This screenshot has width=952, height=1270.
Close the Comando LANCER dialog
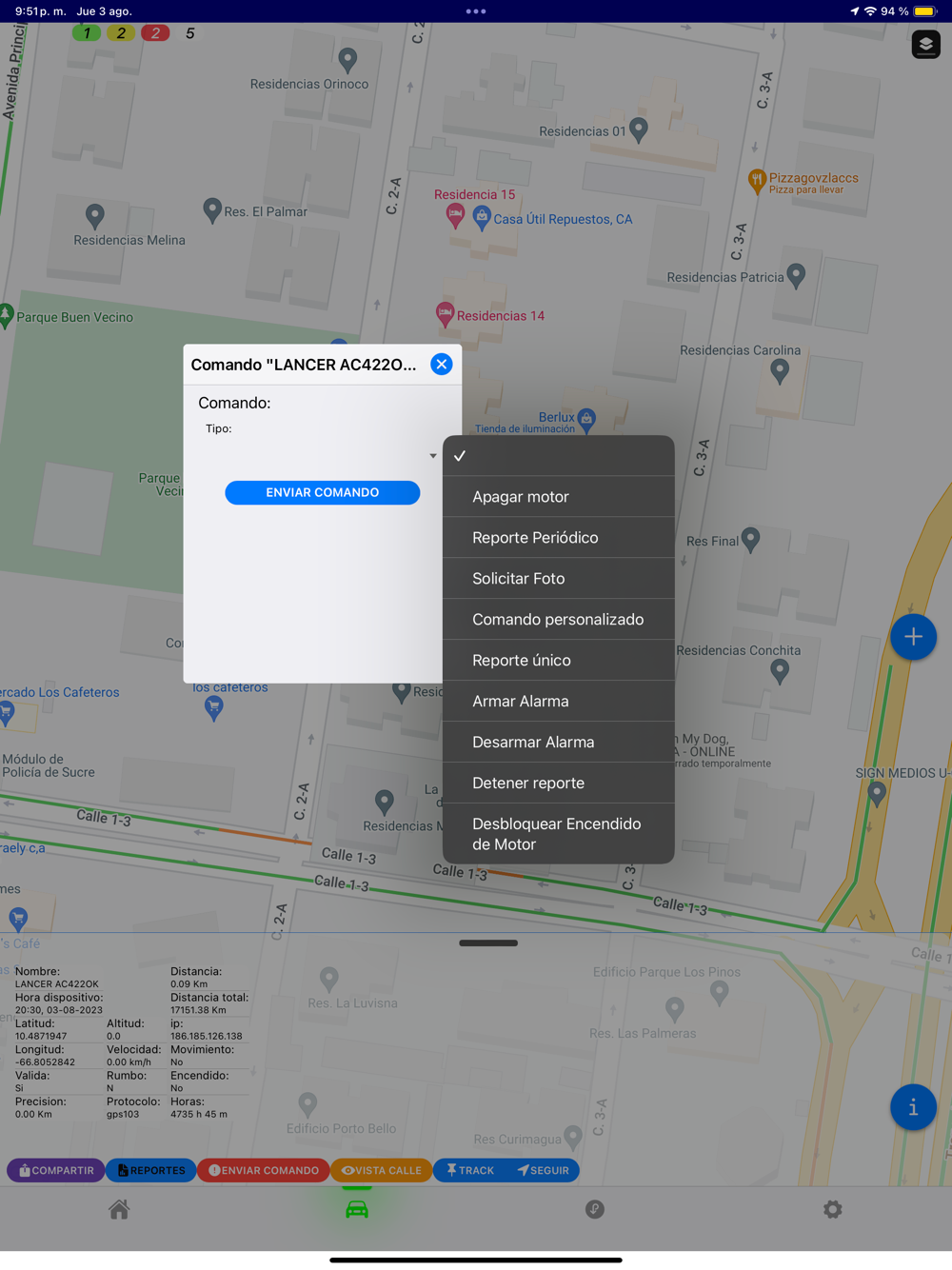pos(442,365)
